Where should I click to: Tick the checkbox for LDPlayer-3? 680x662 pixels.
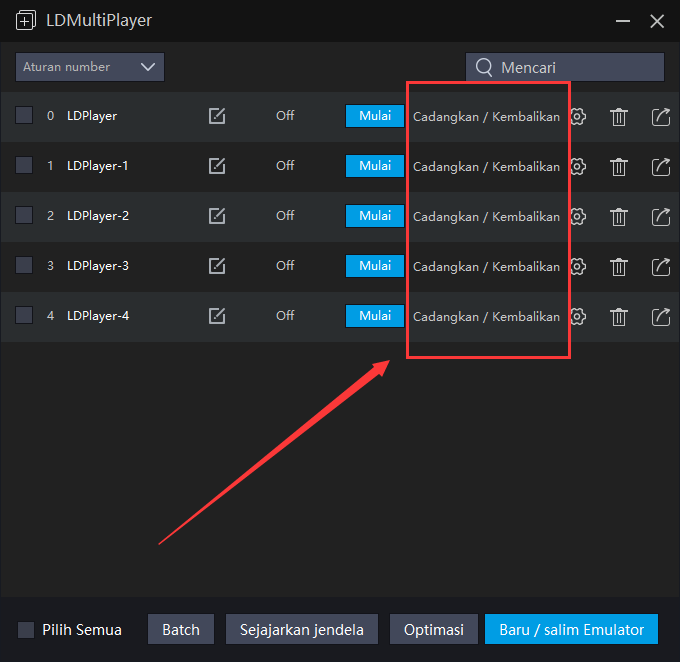(x=24, y=265)
